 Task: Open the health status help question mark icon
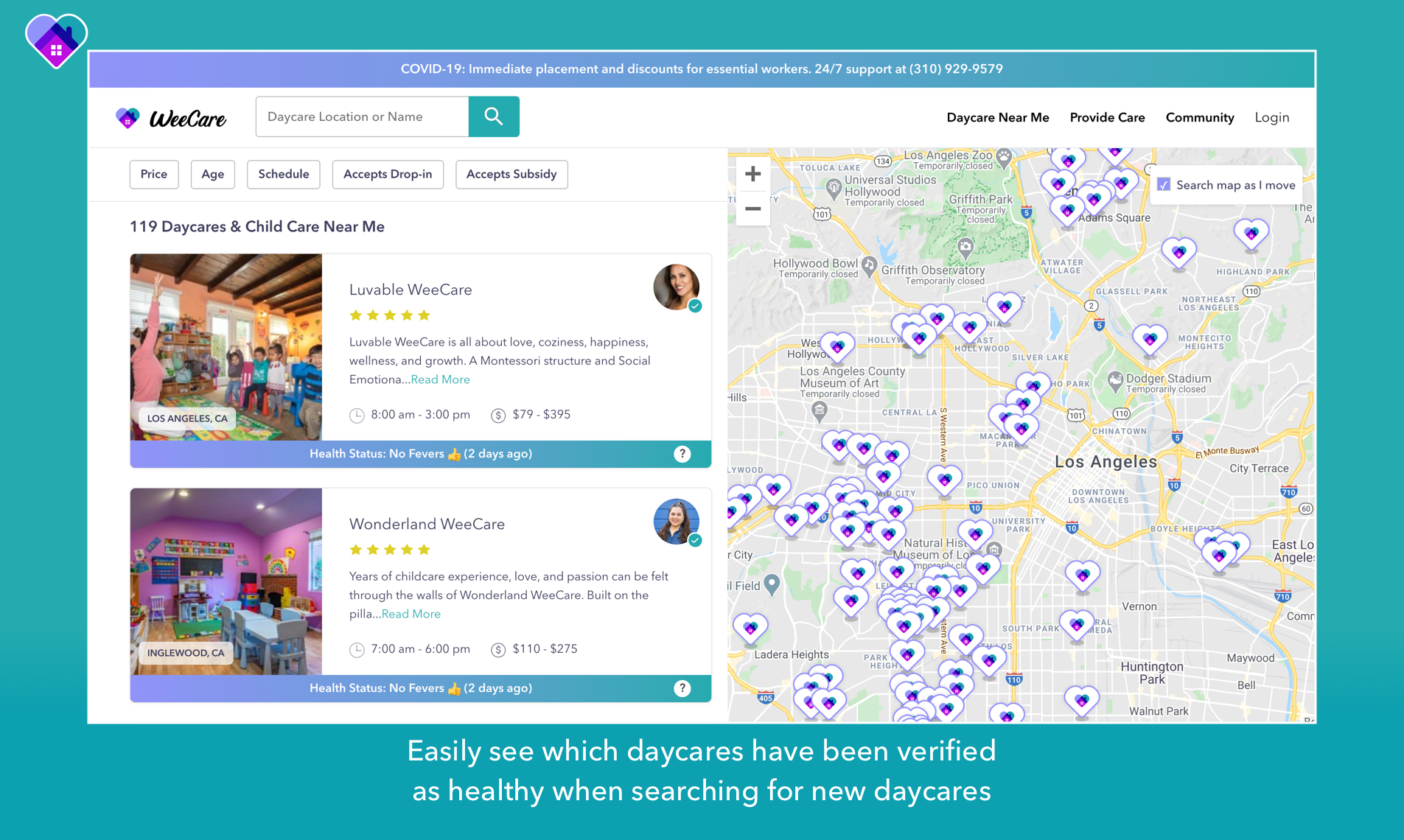(682, 454)
